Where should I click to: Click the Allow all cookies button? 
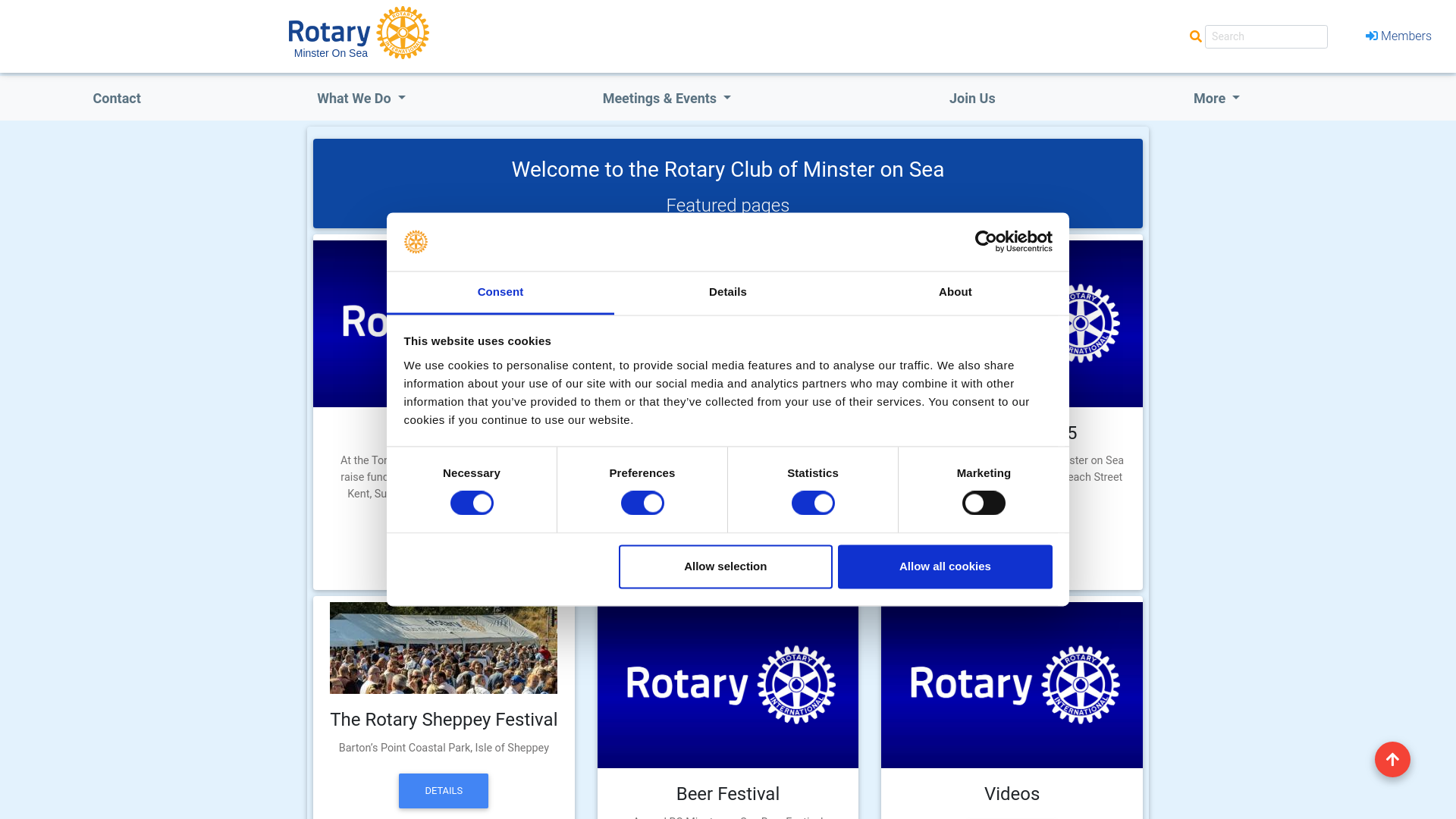click(945, 566)
